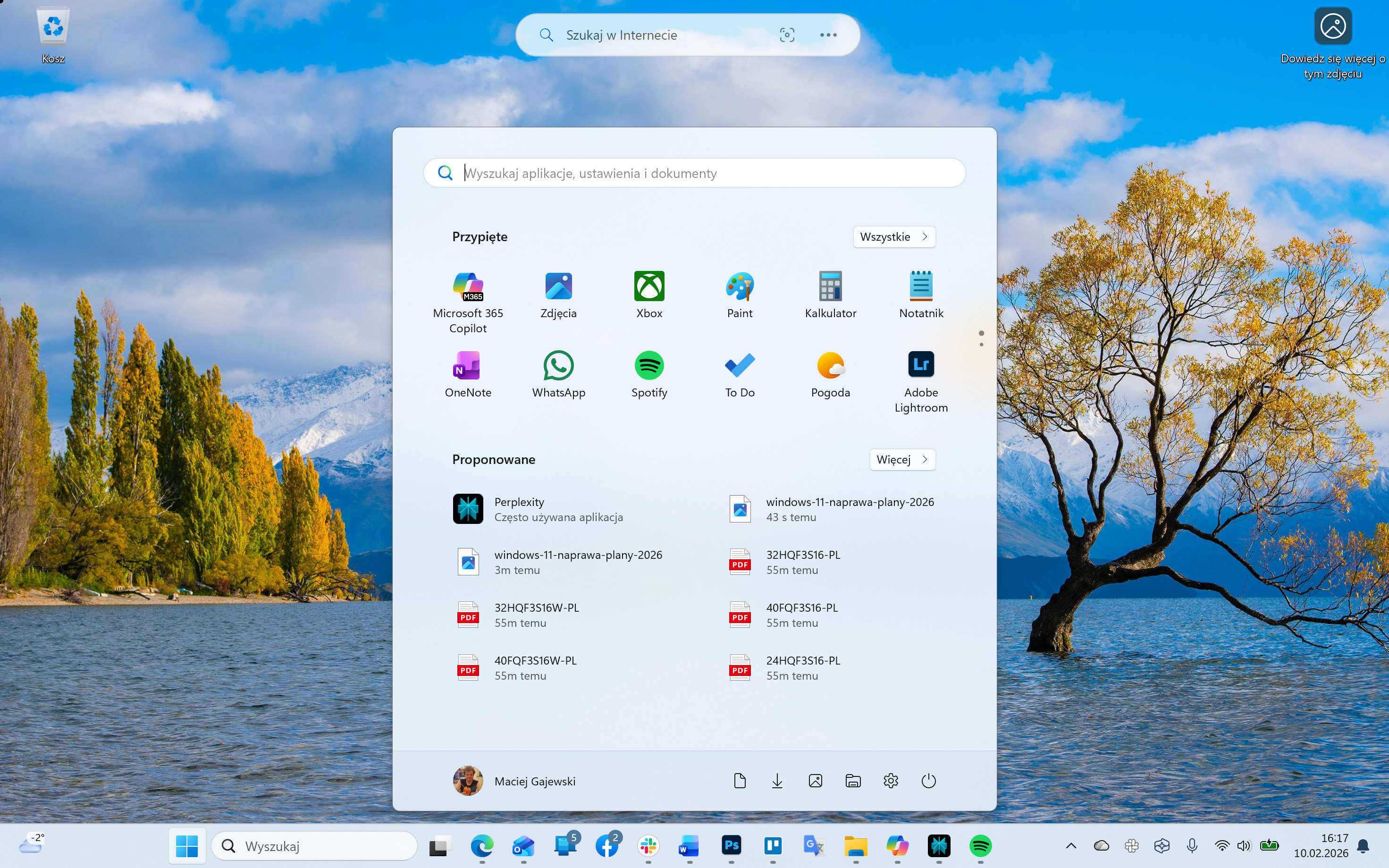Expand Więcej recommended items
The width and height of the screenshot is (1389, 868).
point(902,459)
